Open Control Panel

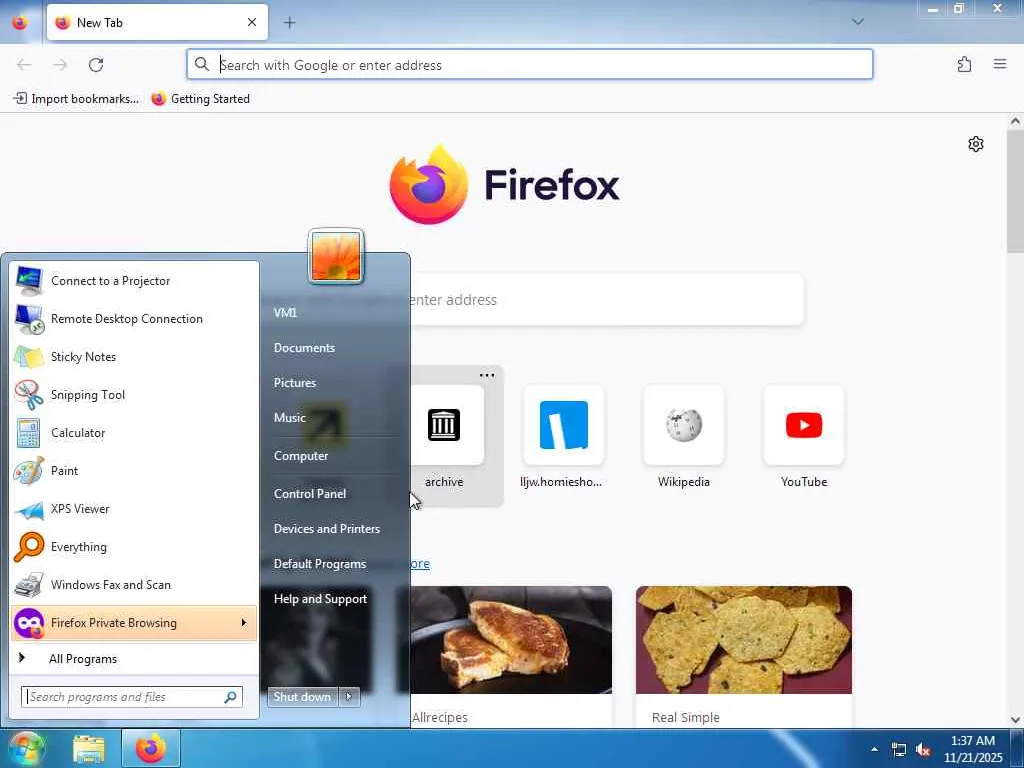point(310,494)
